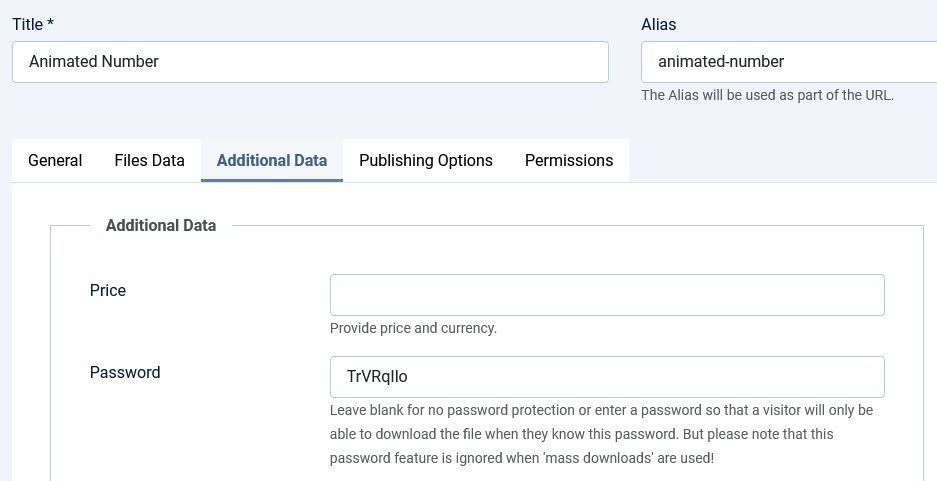937x481 pixels.
Task: Click the Alias field label
Action: [x=659, y=24]
